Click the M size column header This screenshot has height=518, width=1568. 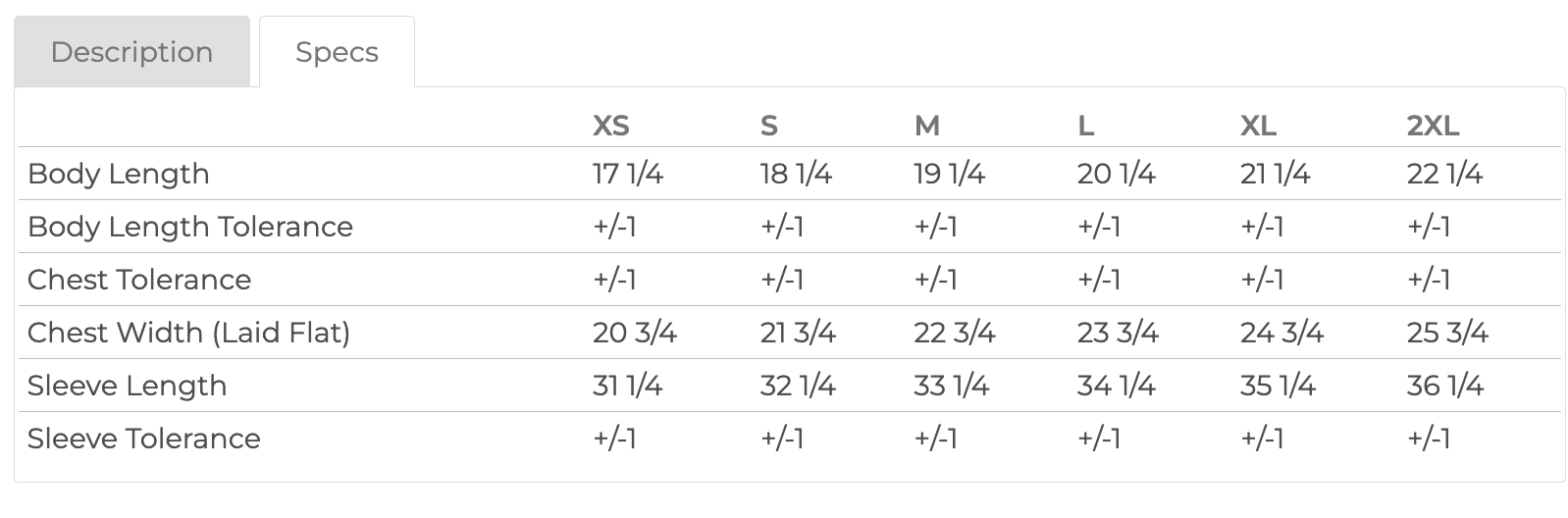(926, 126)
